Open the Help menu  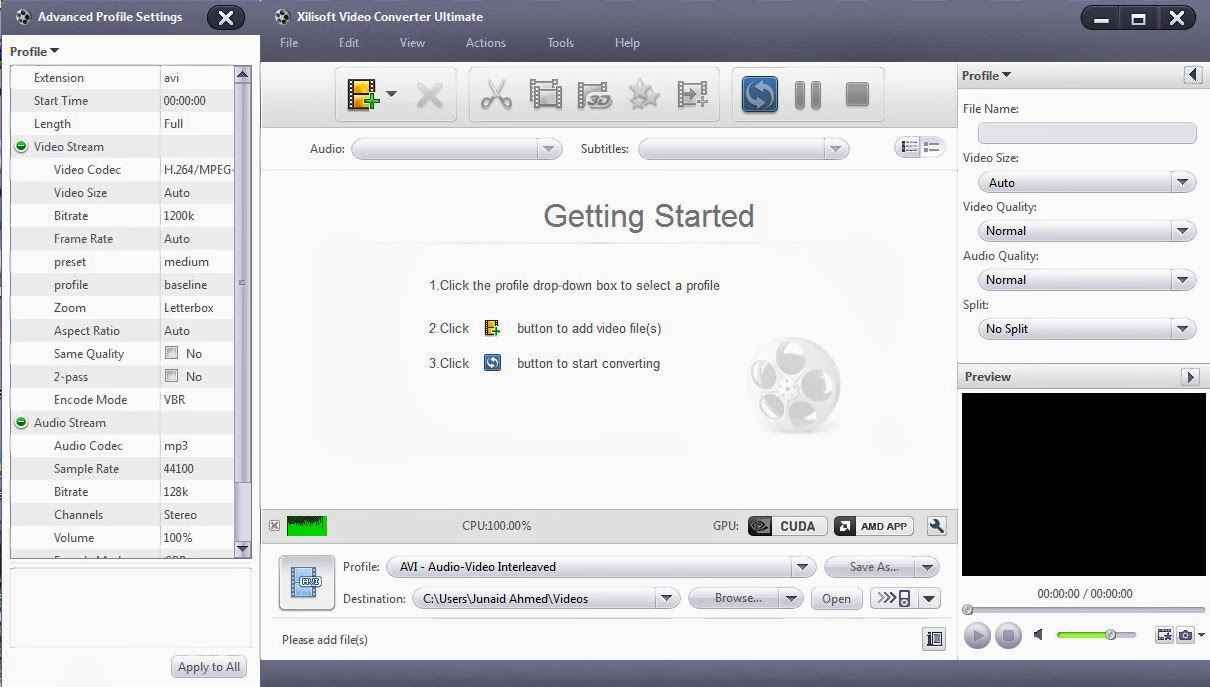pyautogui.click(x=627, y=43)
